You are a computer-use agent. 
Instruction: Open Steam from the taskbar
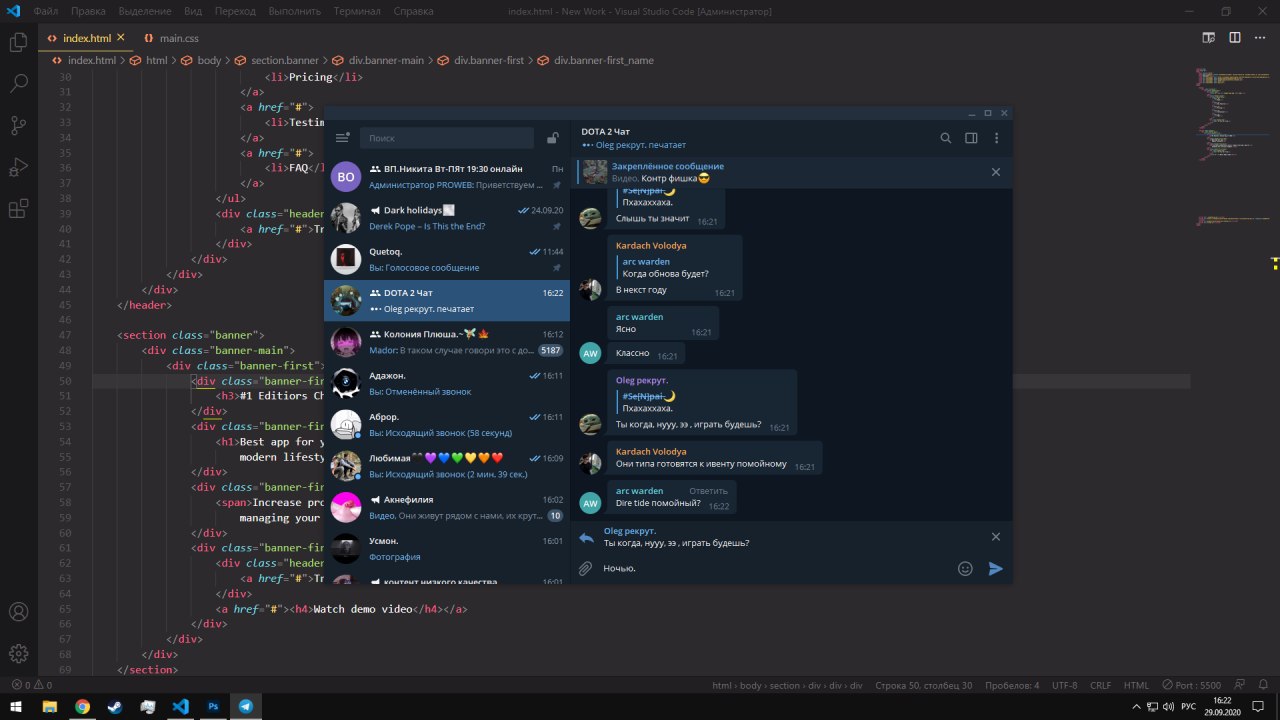point(115,706)
